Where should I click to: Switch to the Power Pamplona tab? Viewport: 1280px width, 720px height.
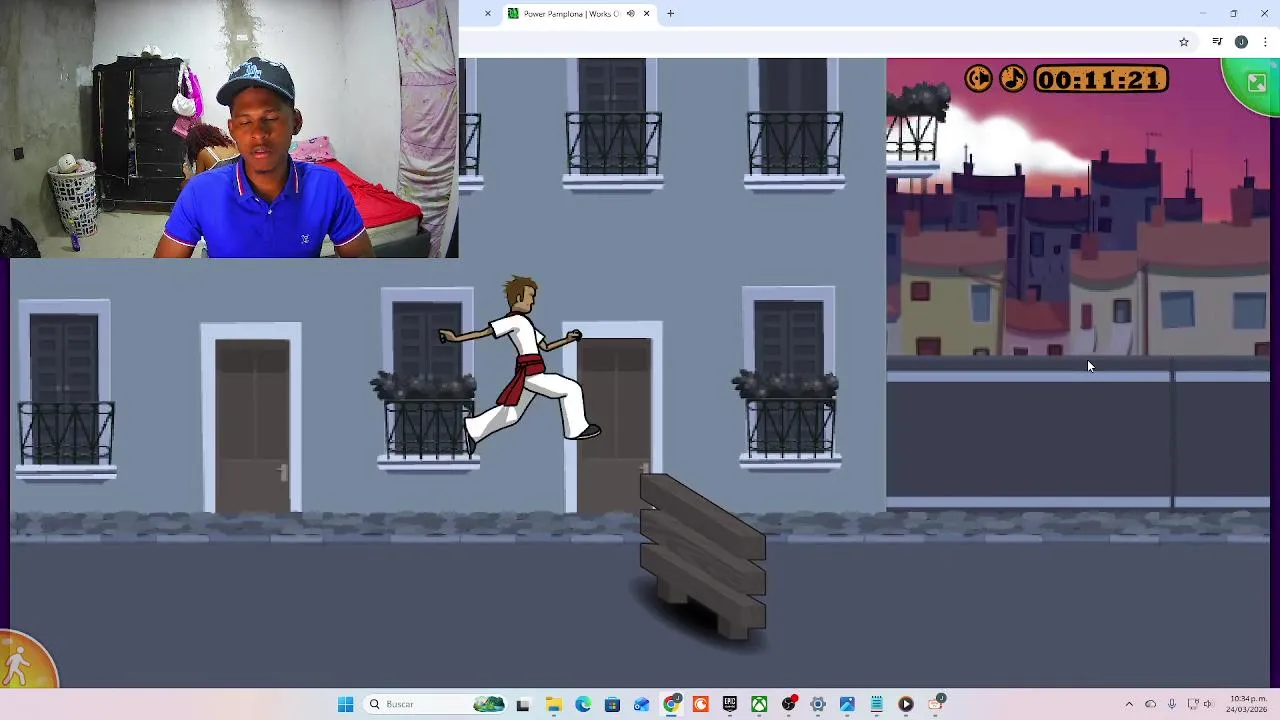click(572, 14)
